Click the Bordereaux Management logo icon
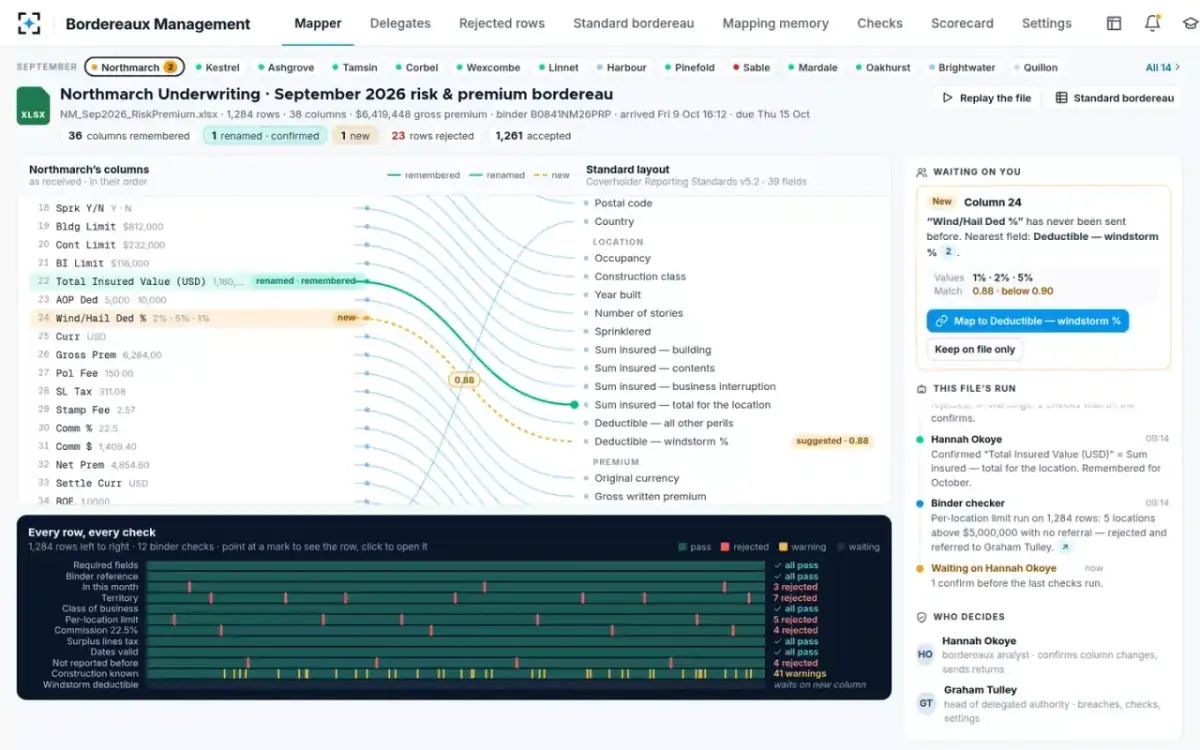This screenshot has height=750, width=1200. coord(29,23)
